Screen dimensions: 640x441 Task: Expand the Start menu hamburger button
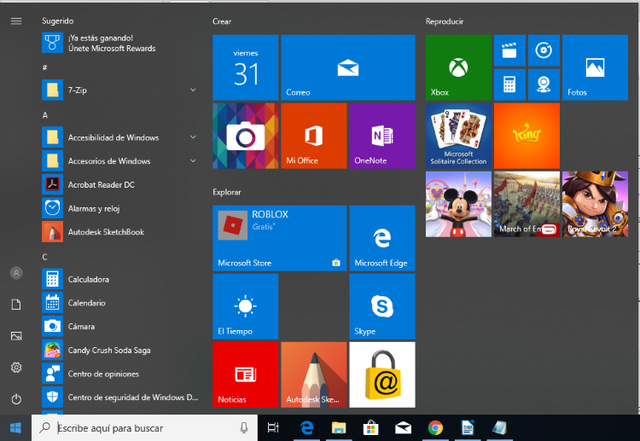click(16, 21)
